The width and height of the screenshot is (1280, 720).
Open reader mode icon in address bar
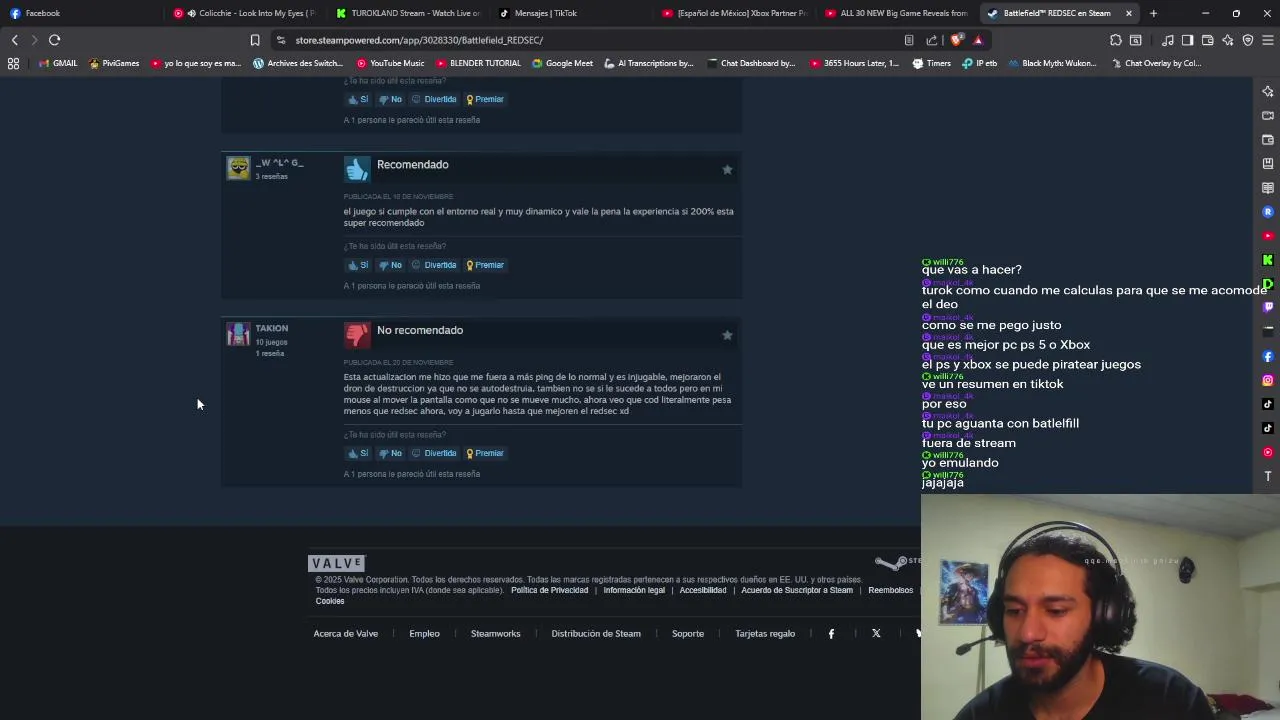point(909,40)
